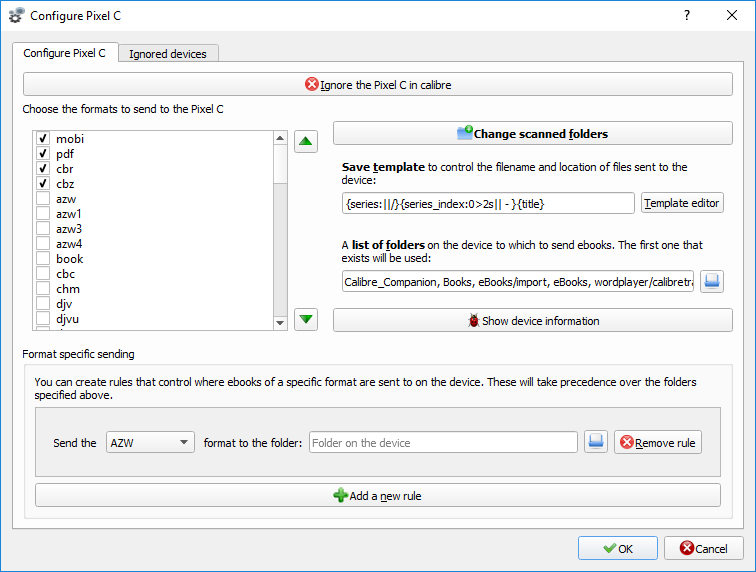Screen dimensions: 756x572
Task: Enable the azw3 format checkbox
Action: click(x=43, y=229)
